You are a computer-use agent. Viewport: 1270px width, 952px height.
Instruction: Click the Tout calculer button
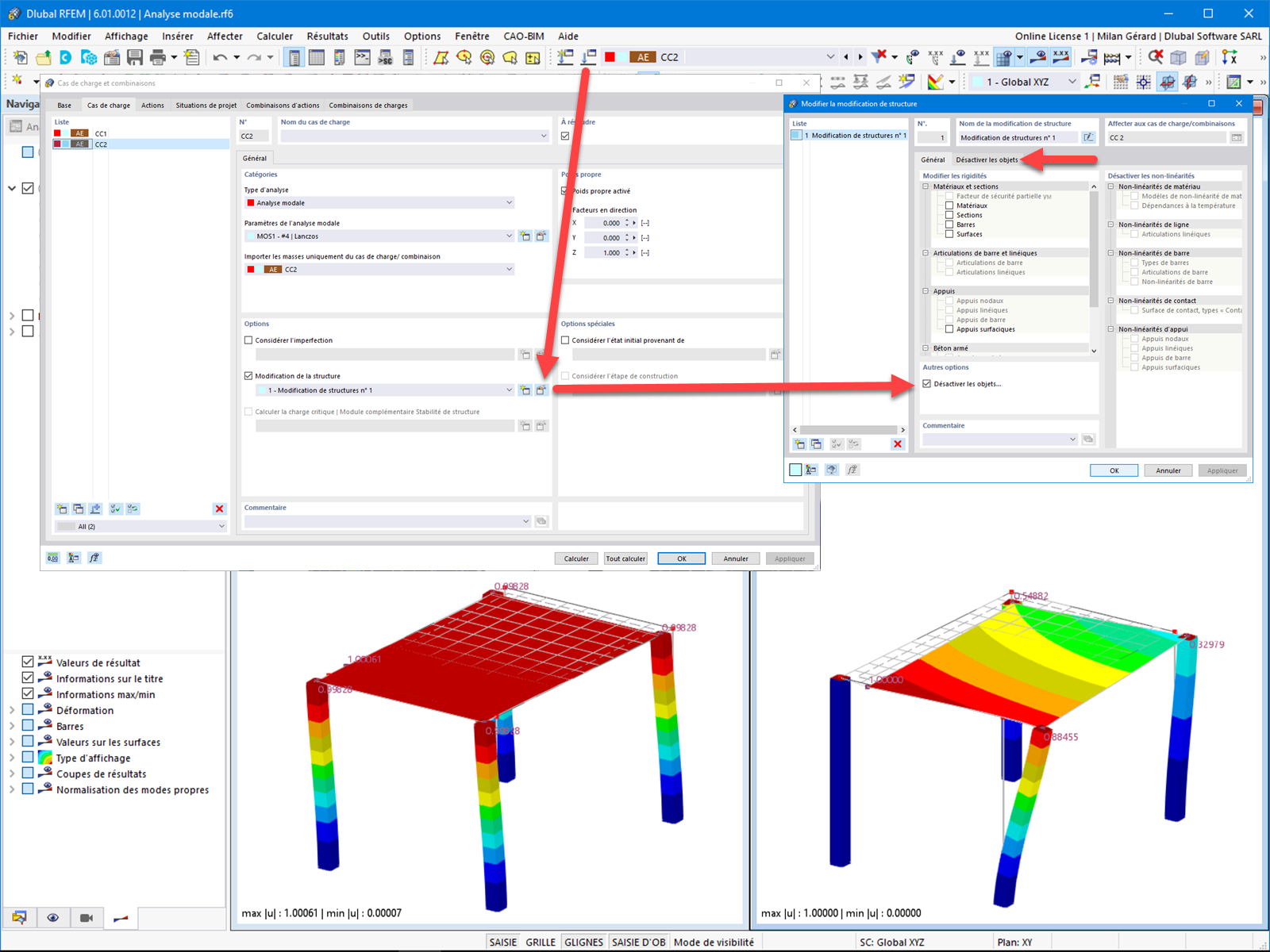[x=625, y=558]
